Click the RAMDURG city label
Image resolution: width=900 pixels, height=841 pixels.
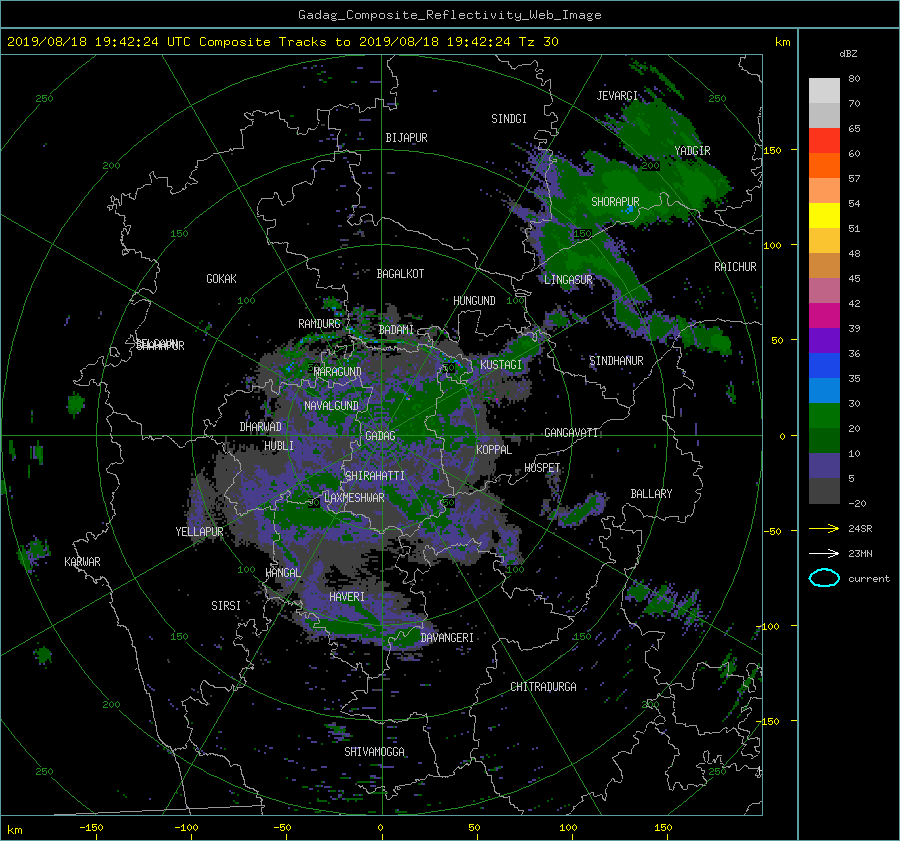(x=319, y=324)
